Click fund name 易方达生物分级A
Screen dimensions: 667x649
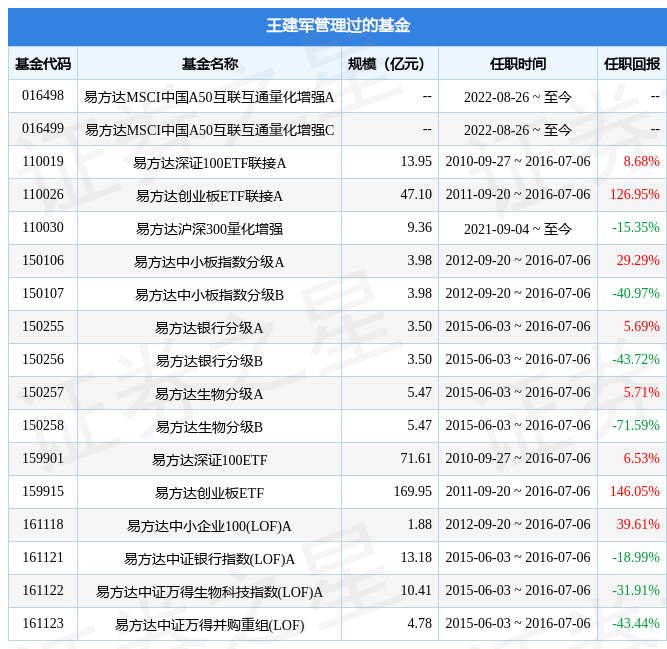coord(209,394)
